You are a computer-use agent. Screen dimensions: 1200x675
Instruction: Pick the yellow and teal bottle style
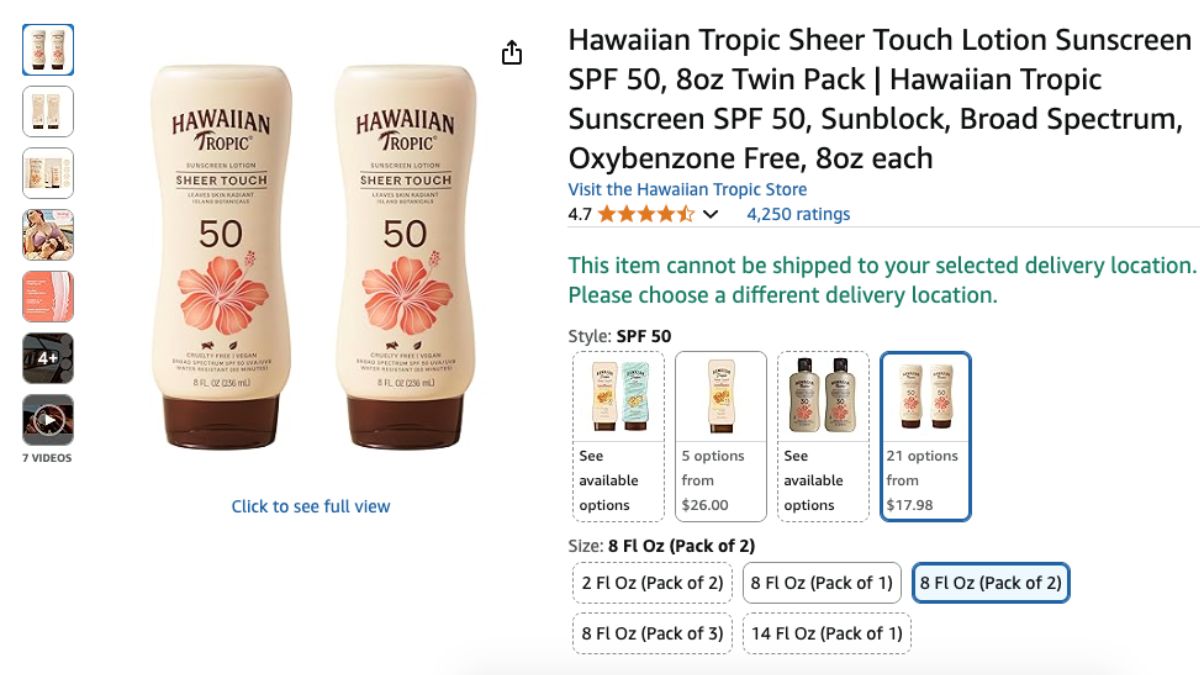pyautogui.click(x=619, y=436)
